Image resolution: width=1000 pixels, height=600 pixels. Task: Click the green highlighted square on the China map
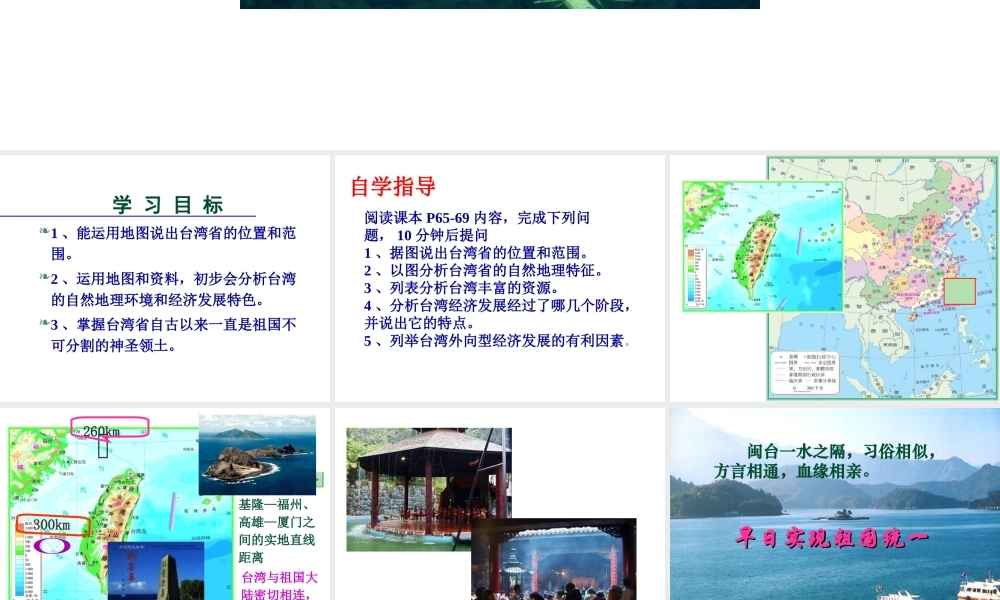[x=959, y=291]
